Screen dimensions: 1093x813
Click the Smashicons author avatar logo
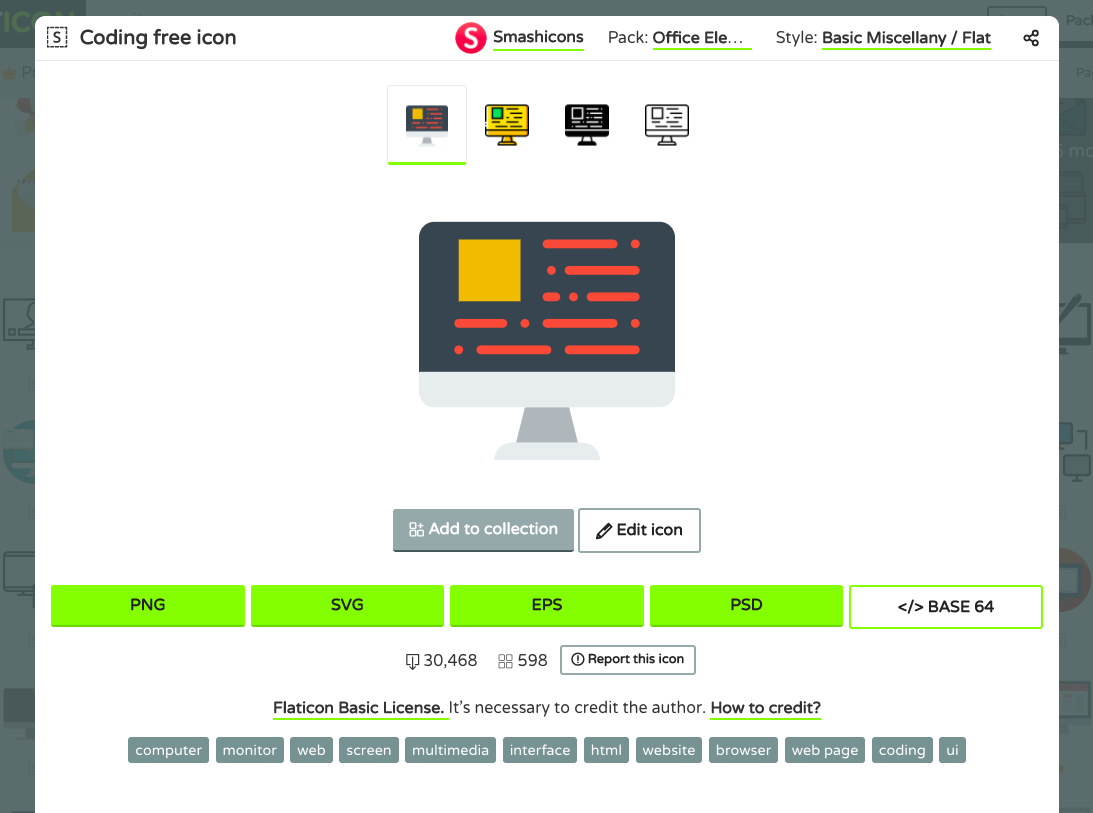pos(470,38)
